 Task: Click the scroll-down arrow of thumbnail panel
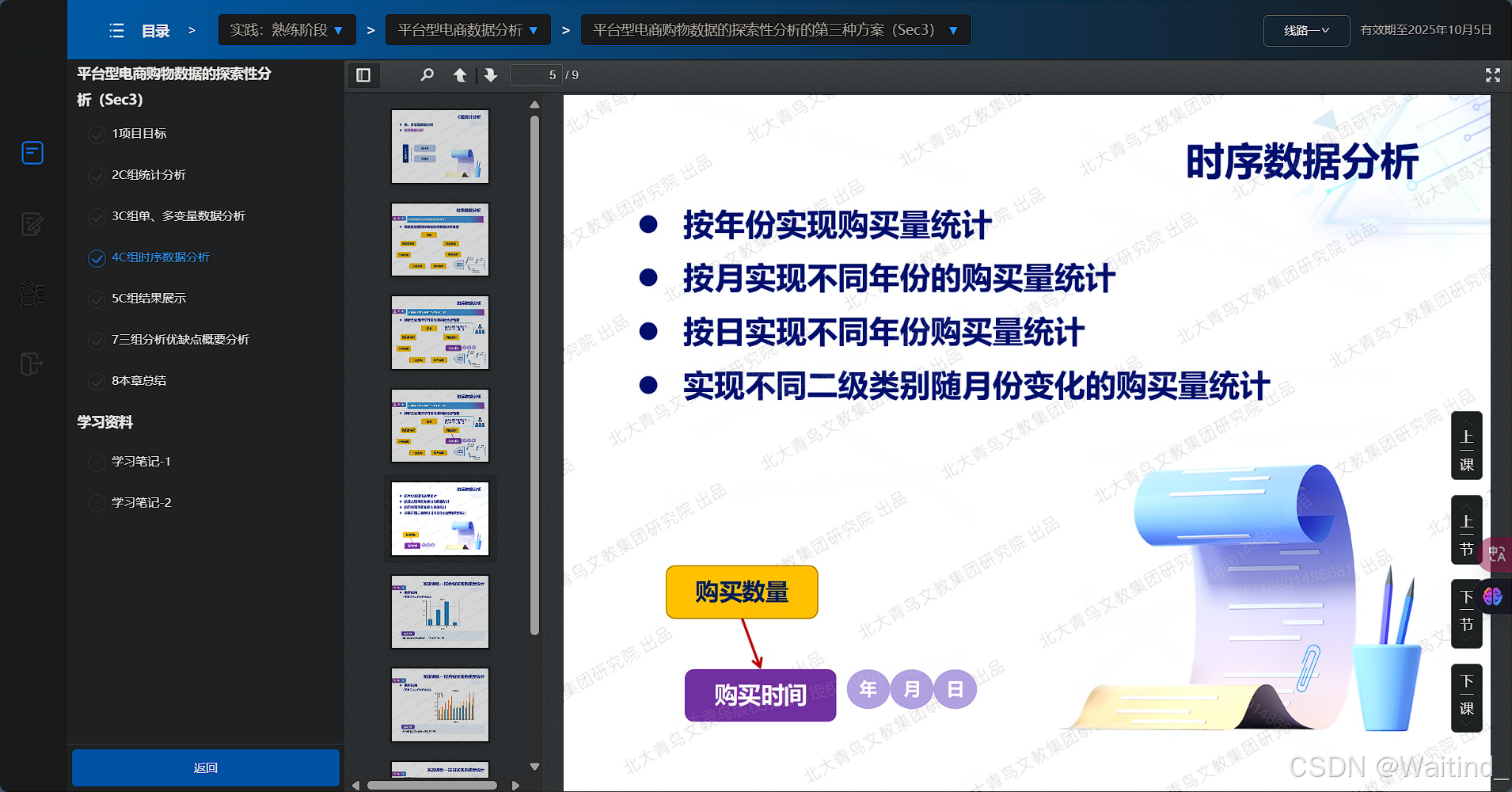(x=534, y=767)
